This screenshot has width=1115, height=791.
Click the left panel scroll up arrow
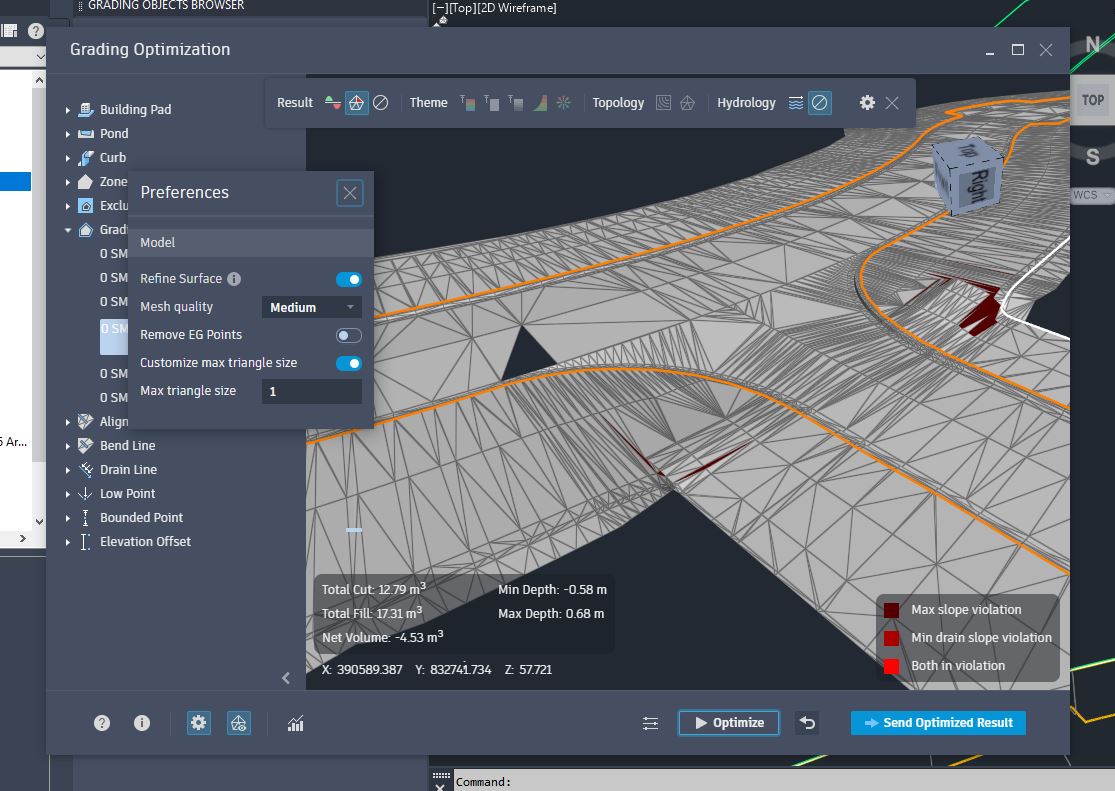point(39,81)
